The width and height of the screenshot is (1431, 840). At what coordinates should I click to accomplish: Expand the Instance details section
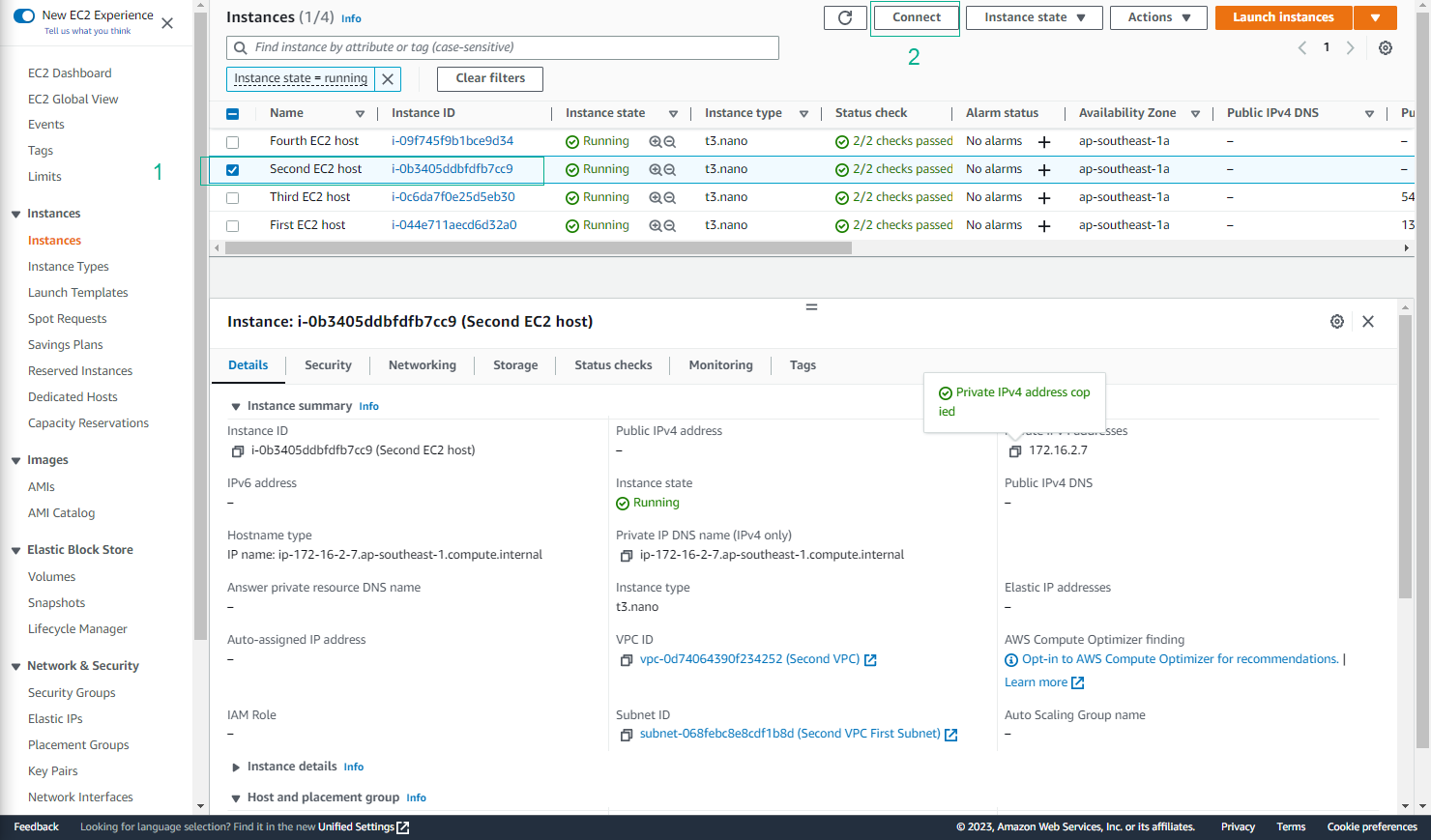[236, 768]
